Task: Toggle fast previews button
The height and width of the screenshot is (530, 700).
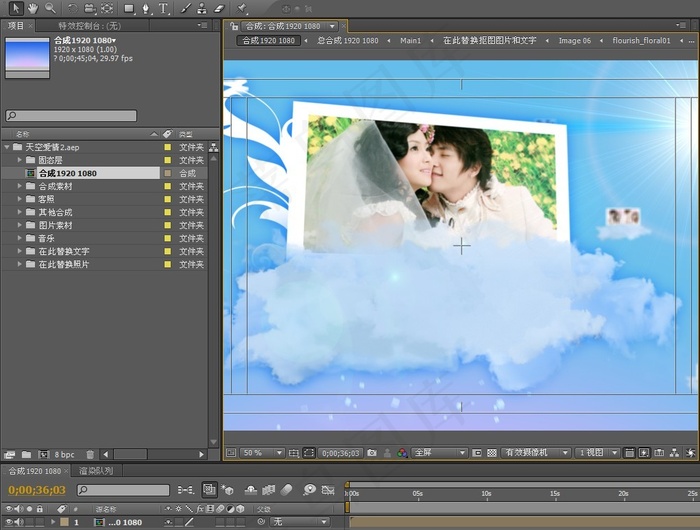Action: (644, 453)
